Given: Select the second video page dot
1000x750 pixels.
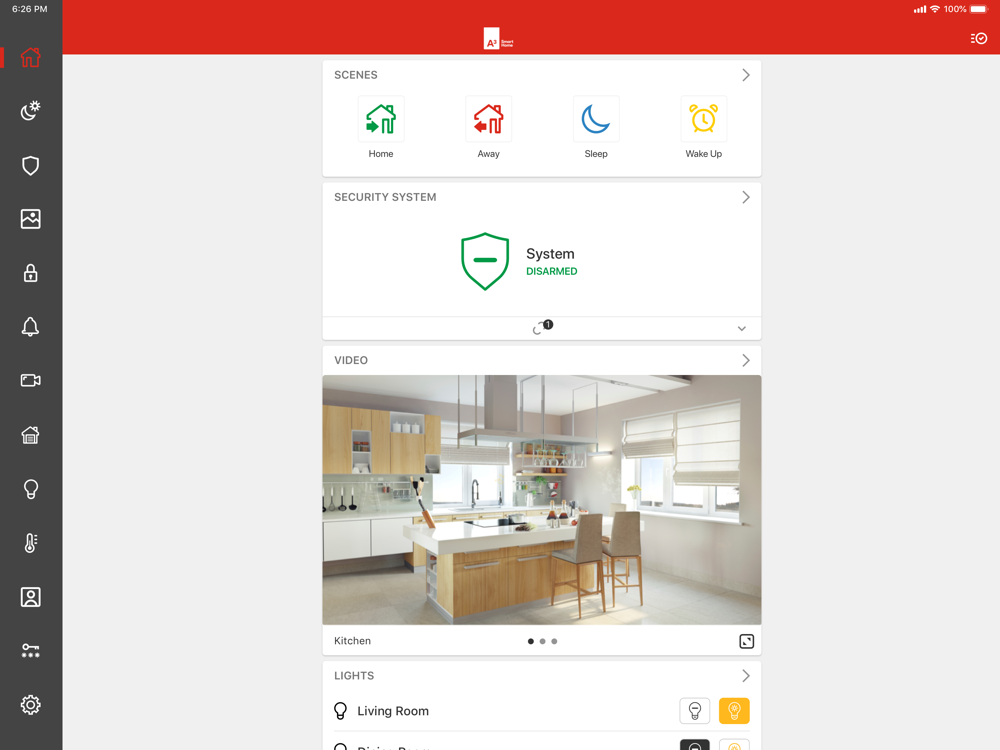Looking at the screenshot, I should 542,642.
